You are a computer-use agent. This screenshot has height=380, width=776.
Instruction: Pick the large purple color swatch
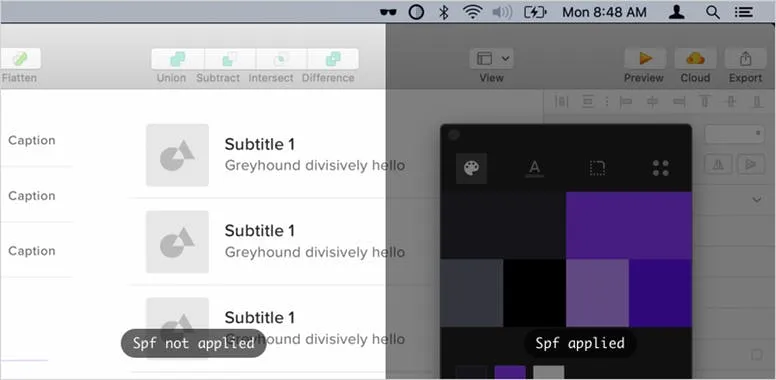click(629, 225)
